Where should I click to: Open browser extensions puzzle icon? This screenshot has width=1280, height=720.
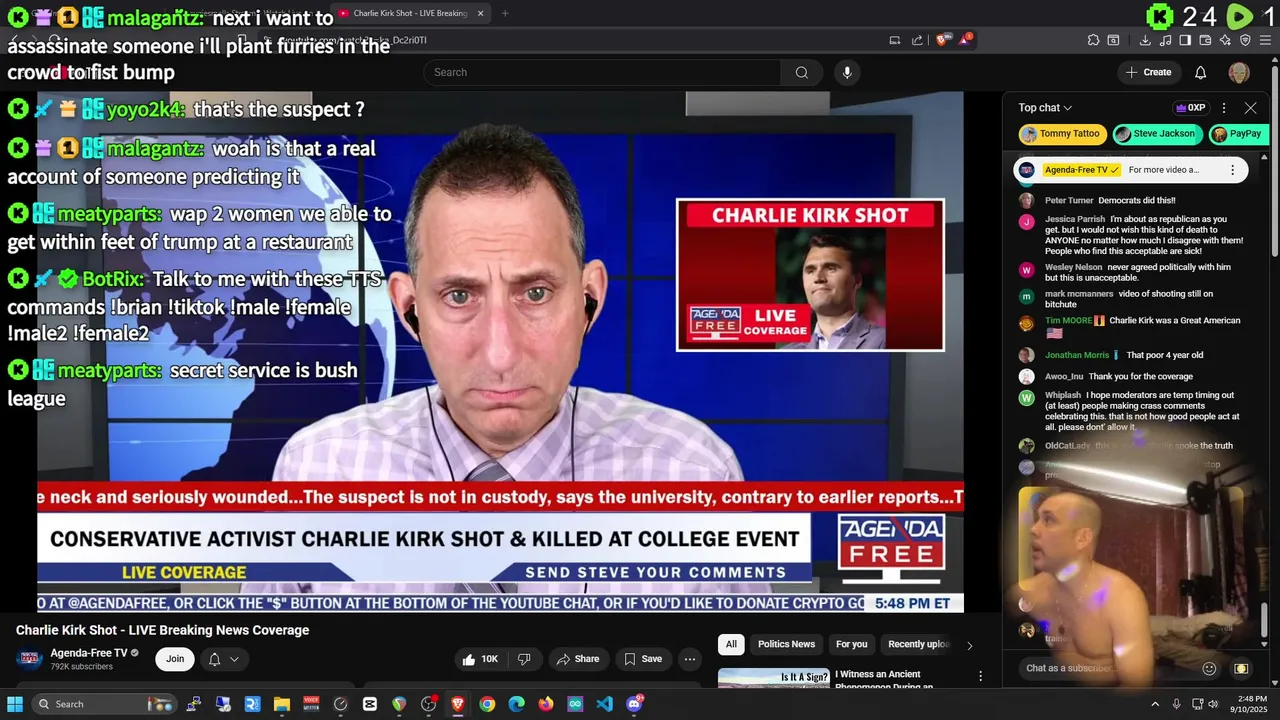[x=1093, y=40]
